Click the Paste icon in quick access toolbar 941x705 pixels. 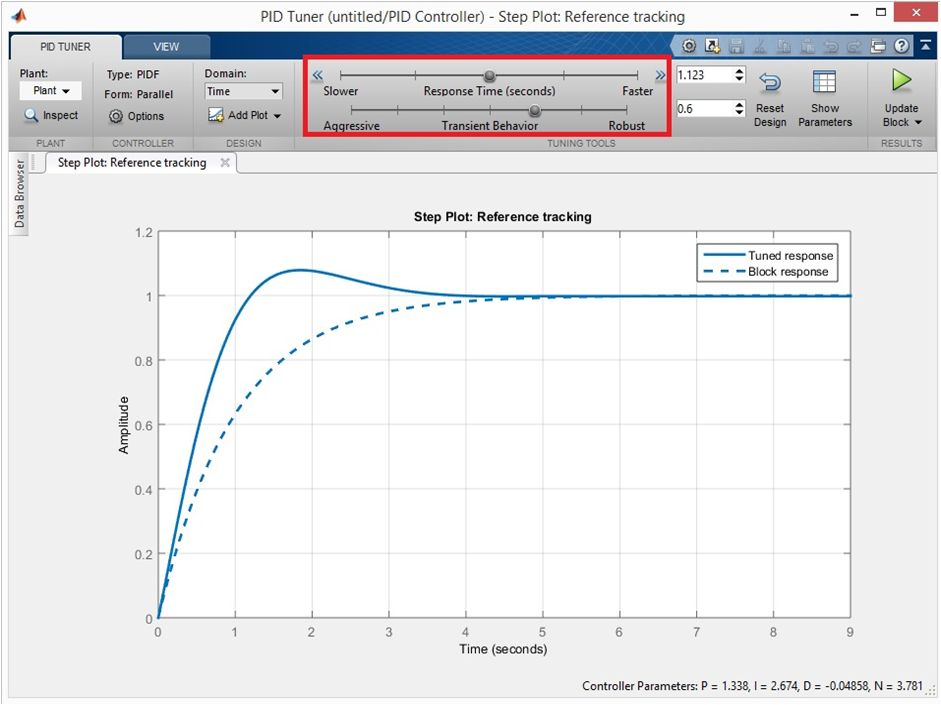click(x=807, y=46)
